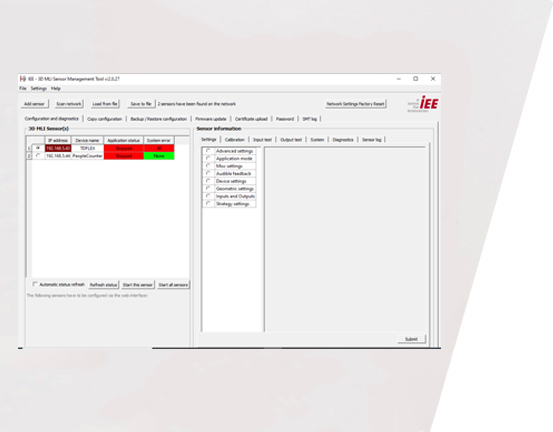This screenshot has width=553, height=432.
Task: Click the Start all sensors button
Action: pyautogui.click(x=173, y=285)
